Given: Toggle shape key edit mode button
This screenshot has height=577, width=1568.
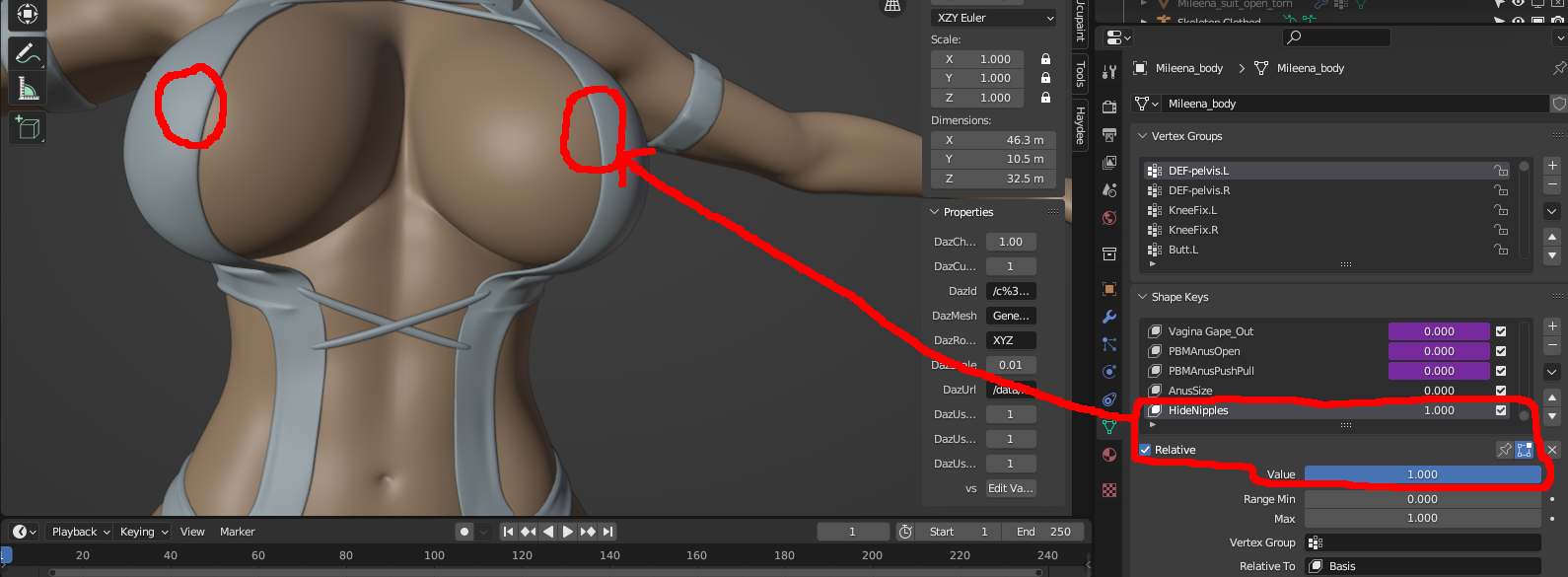Looking at the screenshot, I should pos(1525,450).
